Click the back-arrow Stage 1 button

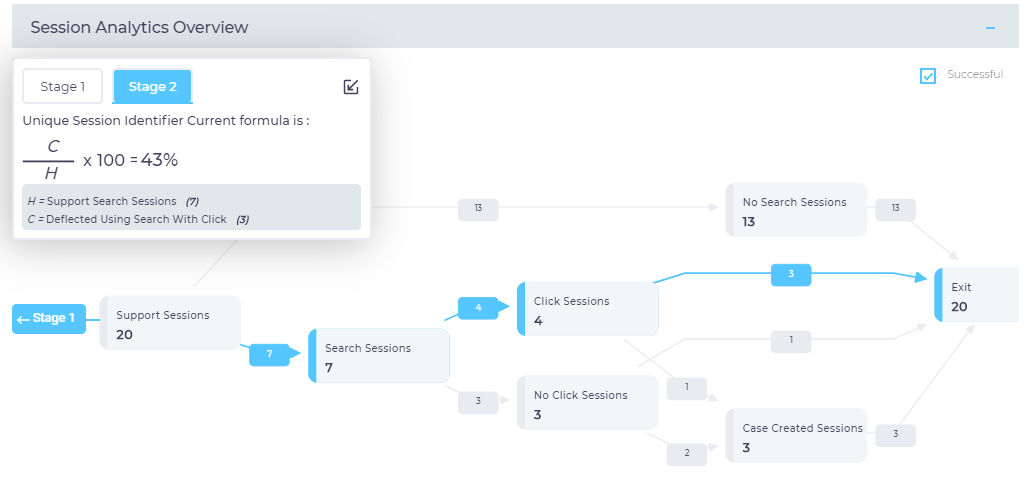48,319
